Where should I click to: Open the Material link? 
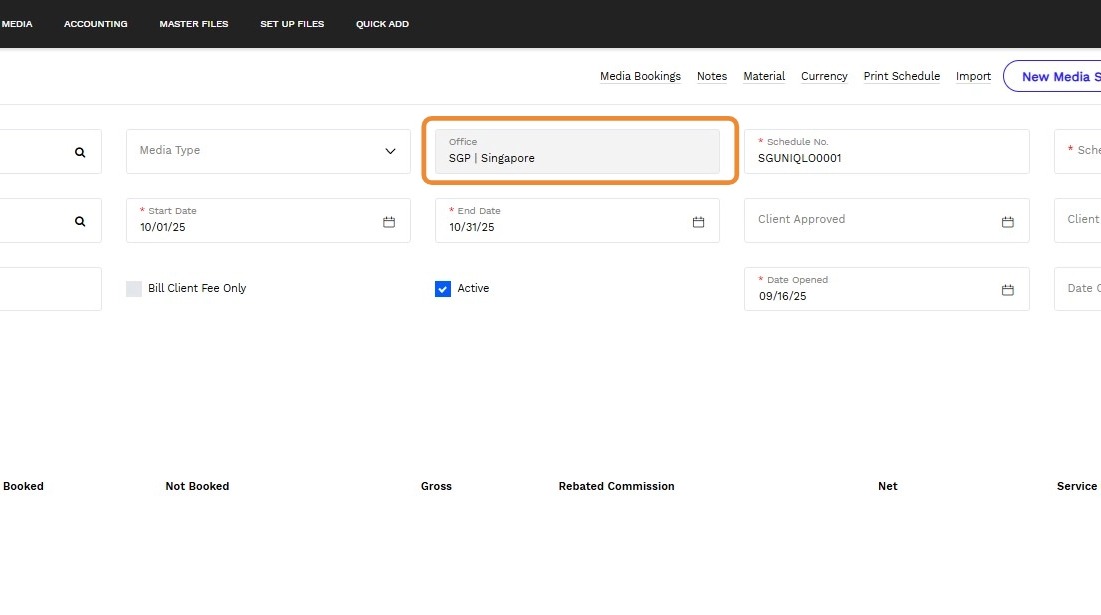764,76
